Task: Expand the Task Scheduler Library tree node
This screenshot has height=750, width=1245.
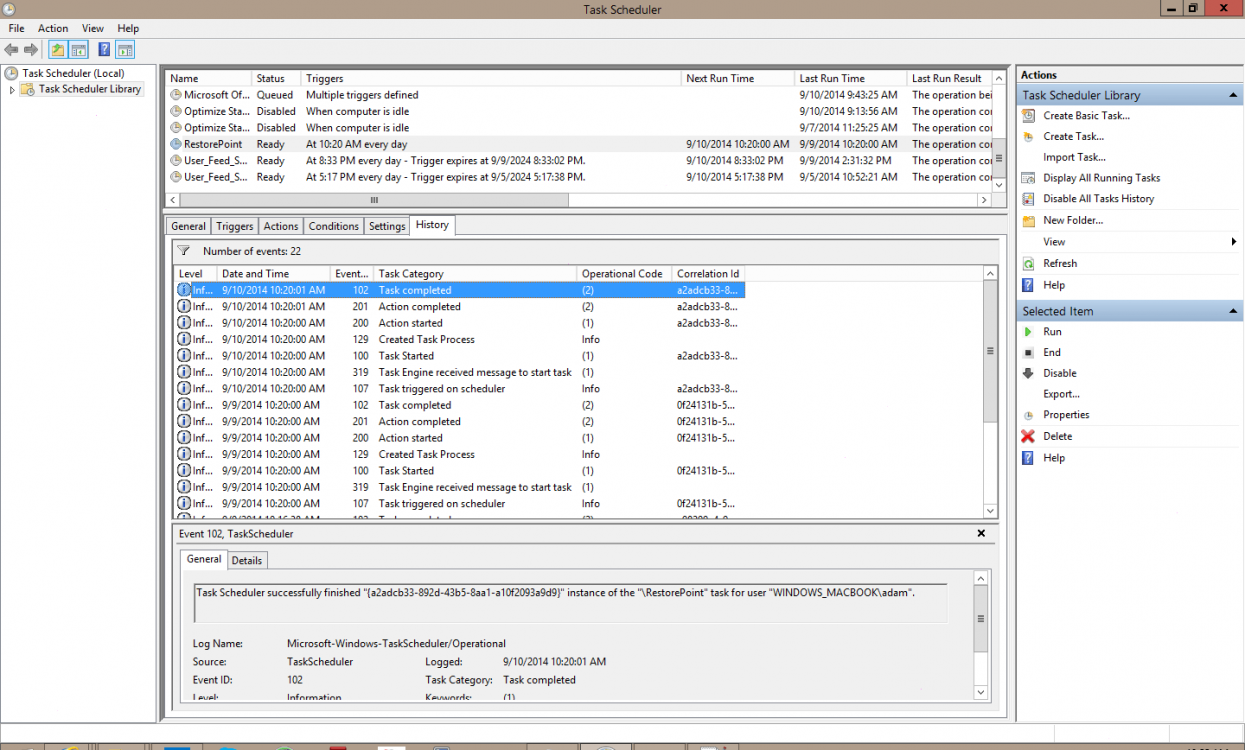Action: click(x=12, y=90)
